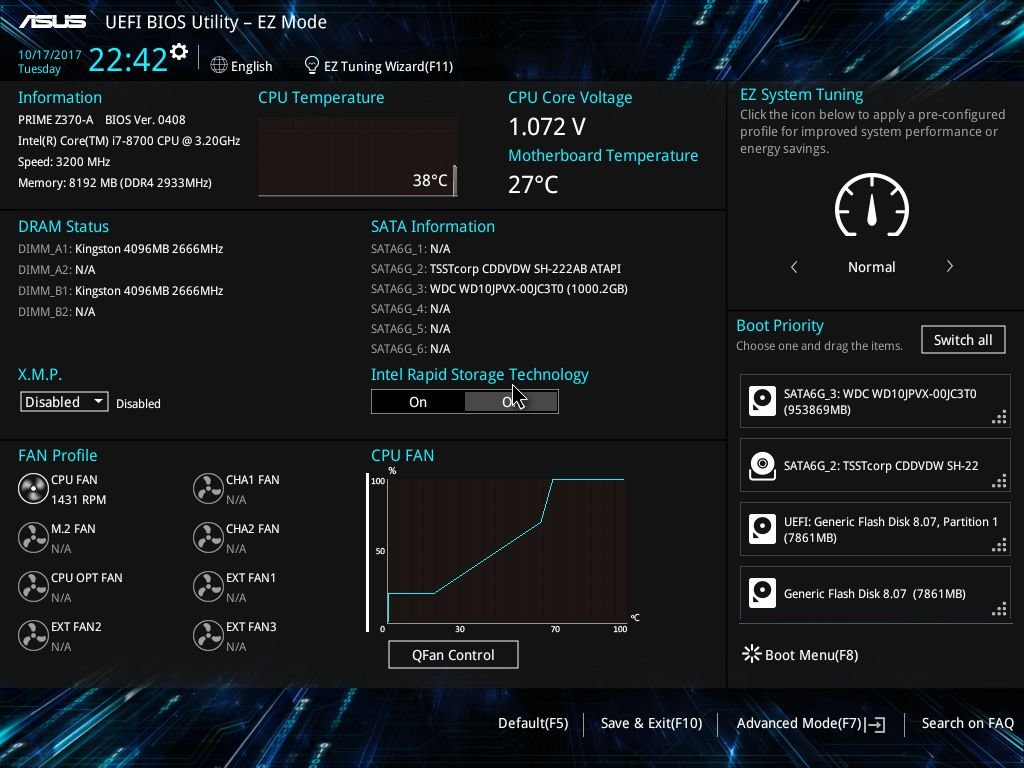Click the Normal tuning profile label

pyautogui.click(x=872, y=266)
